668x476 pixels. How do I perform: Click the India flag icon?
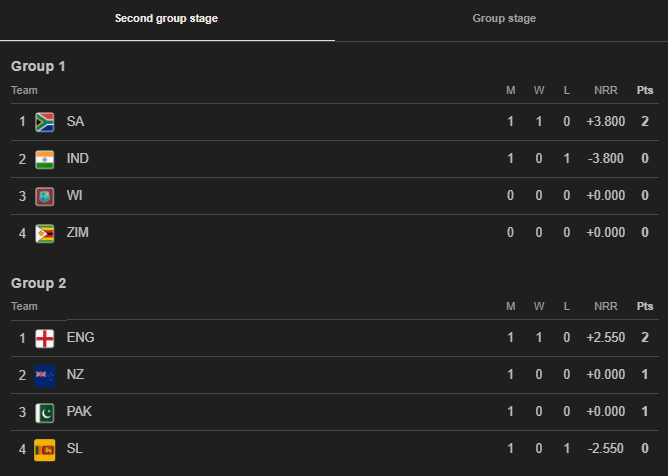tap(44, 159)
